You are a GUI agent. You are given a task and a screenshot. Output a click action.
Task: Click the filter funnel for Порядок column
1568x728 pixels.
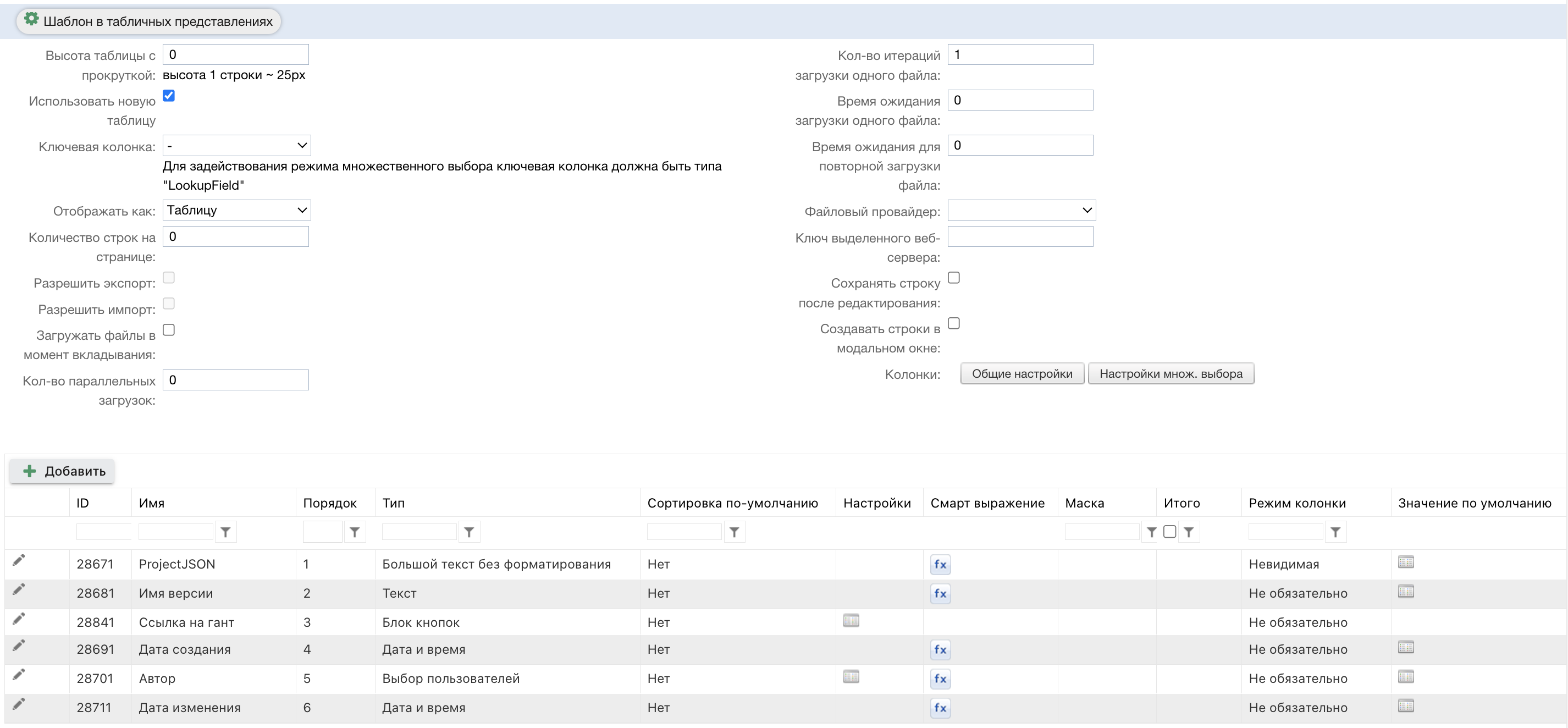point(355,532)
